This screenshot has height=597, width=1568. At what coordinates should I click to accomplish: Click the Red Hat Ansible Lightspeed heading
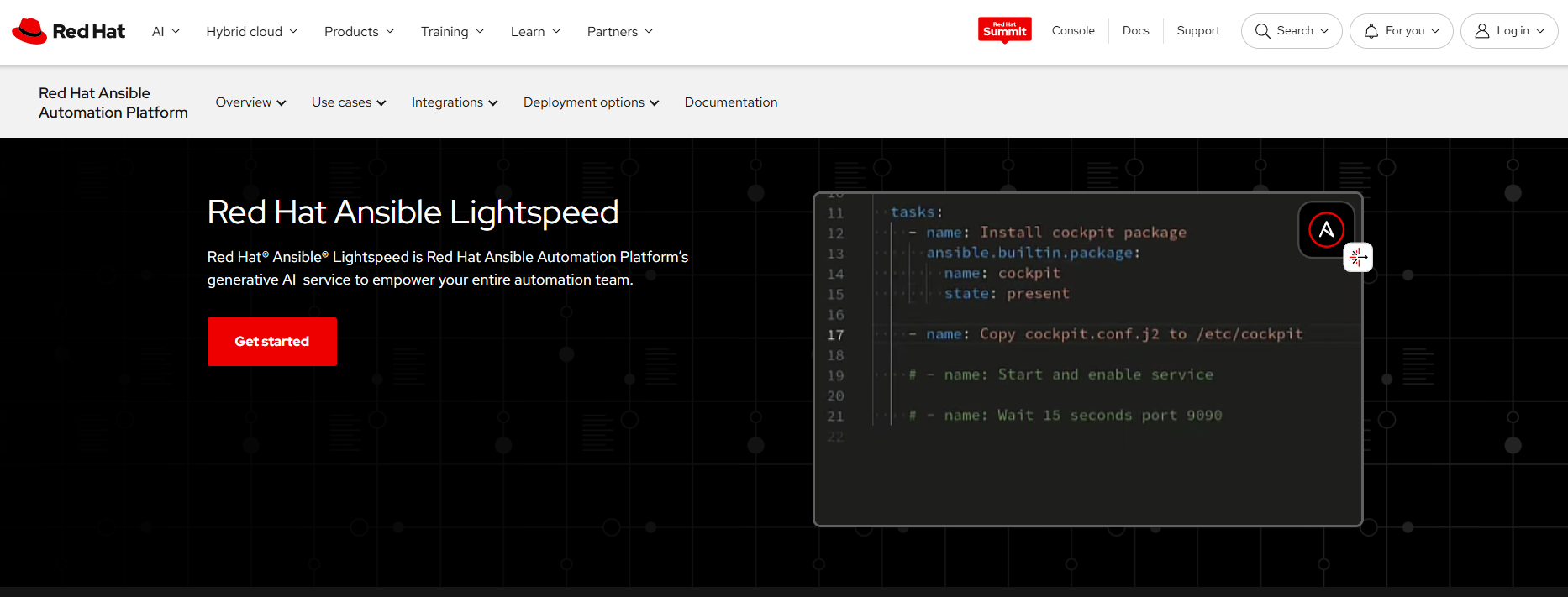coord(413,212)
